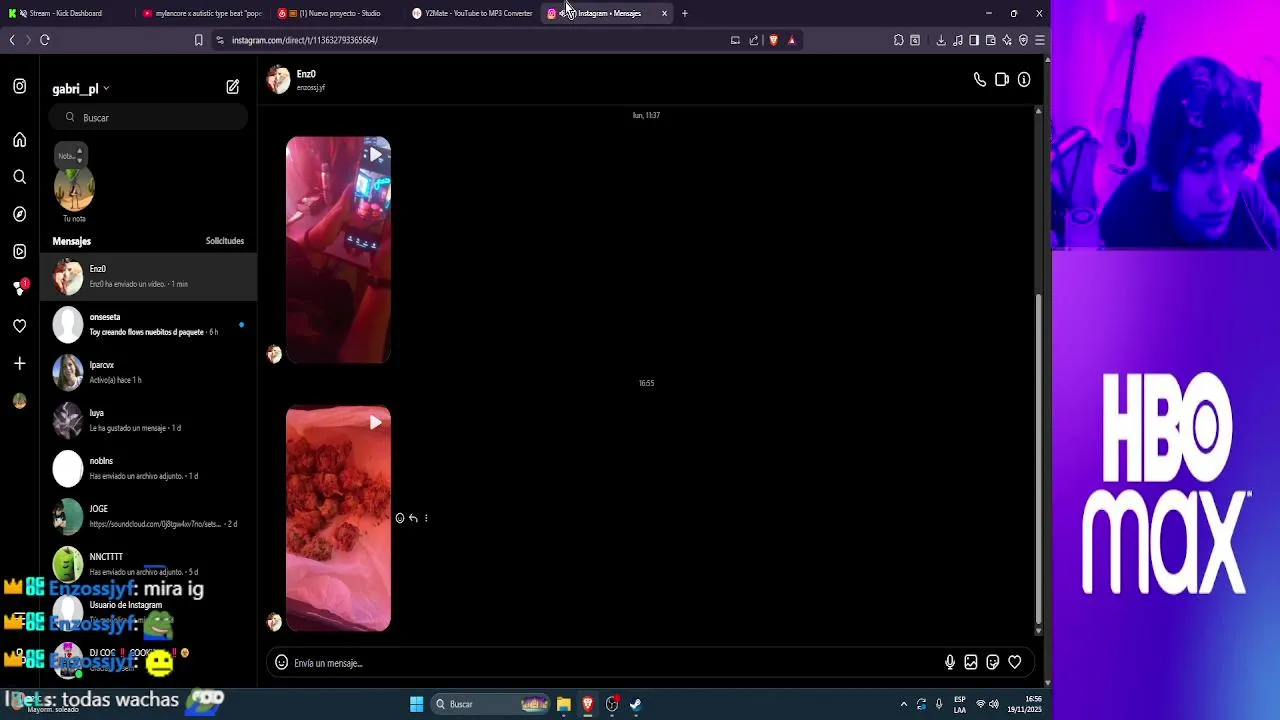Click the instagram.com address bar URL
Viewport: 1280px width, 720px height.
tap(304, 40)
